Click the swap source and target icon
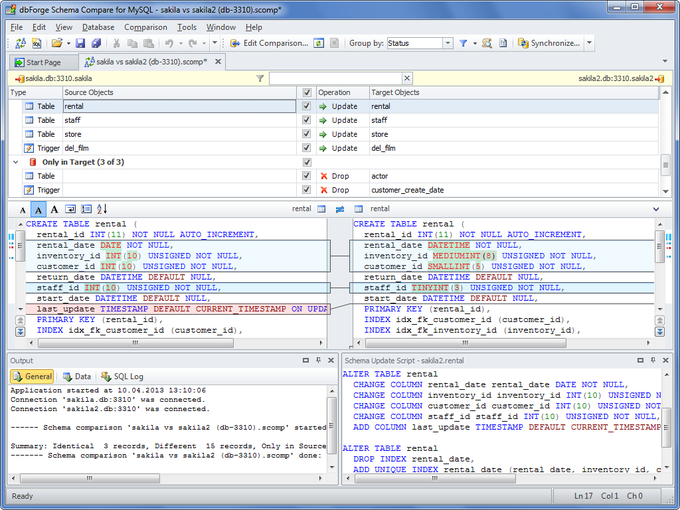Image resolution: width=680 pixels, height=510 pixels. (x=340, y=209)
